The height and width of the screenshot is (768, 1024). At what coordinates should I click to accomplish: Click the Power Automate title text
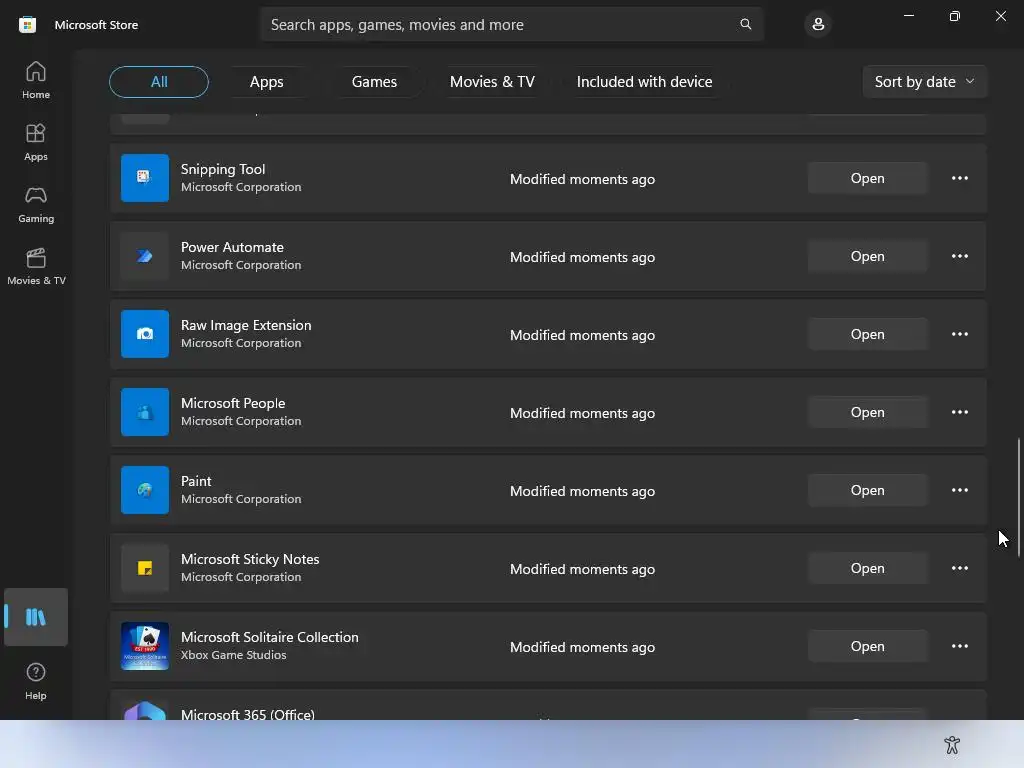232,247
